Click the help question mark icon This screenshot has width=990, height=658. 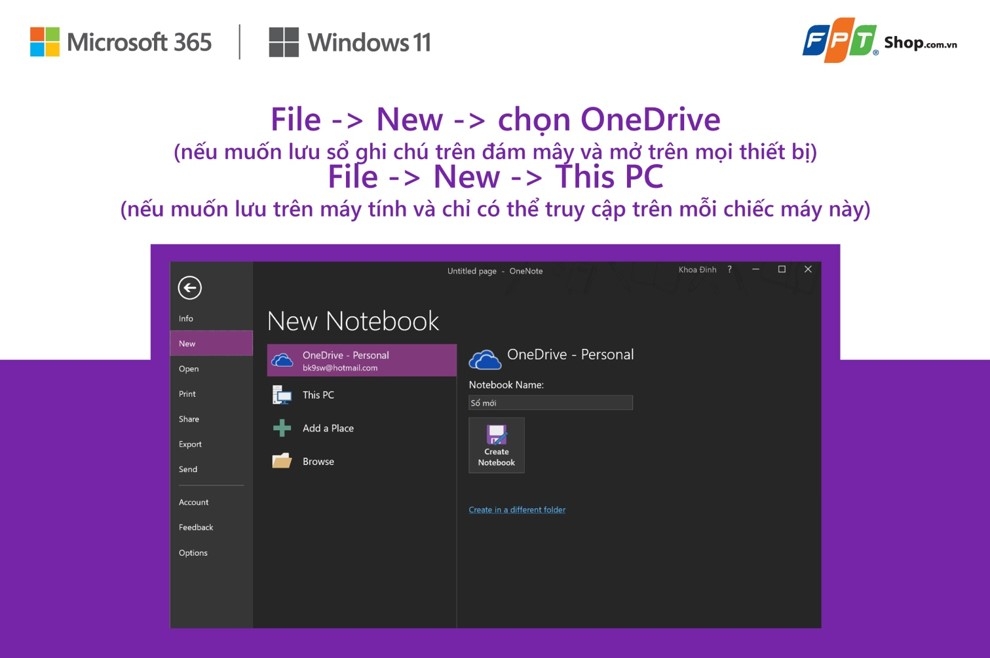click(728, 269)
